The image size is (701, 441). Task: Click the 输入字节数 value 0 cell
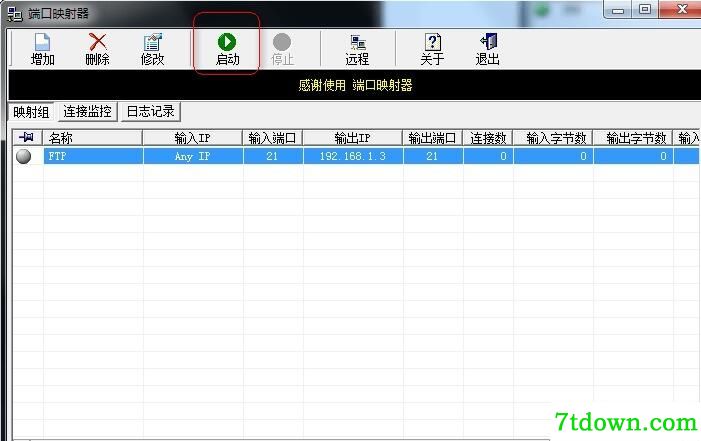[x=553, y=156]
